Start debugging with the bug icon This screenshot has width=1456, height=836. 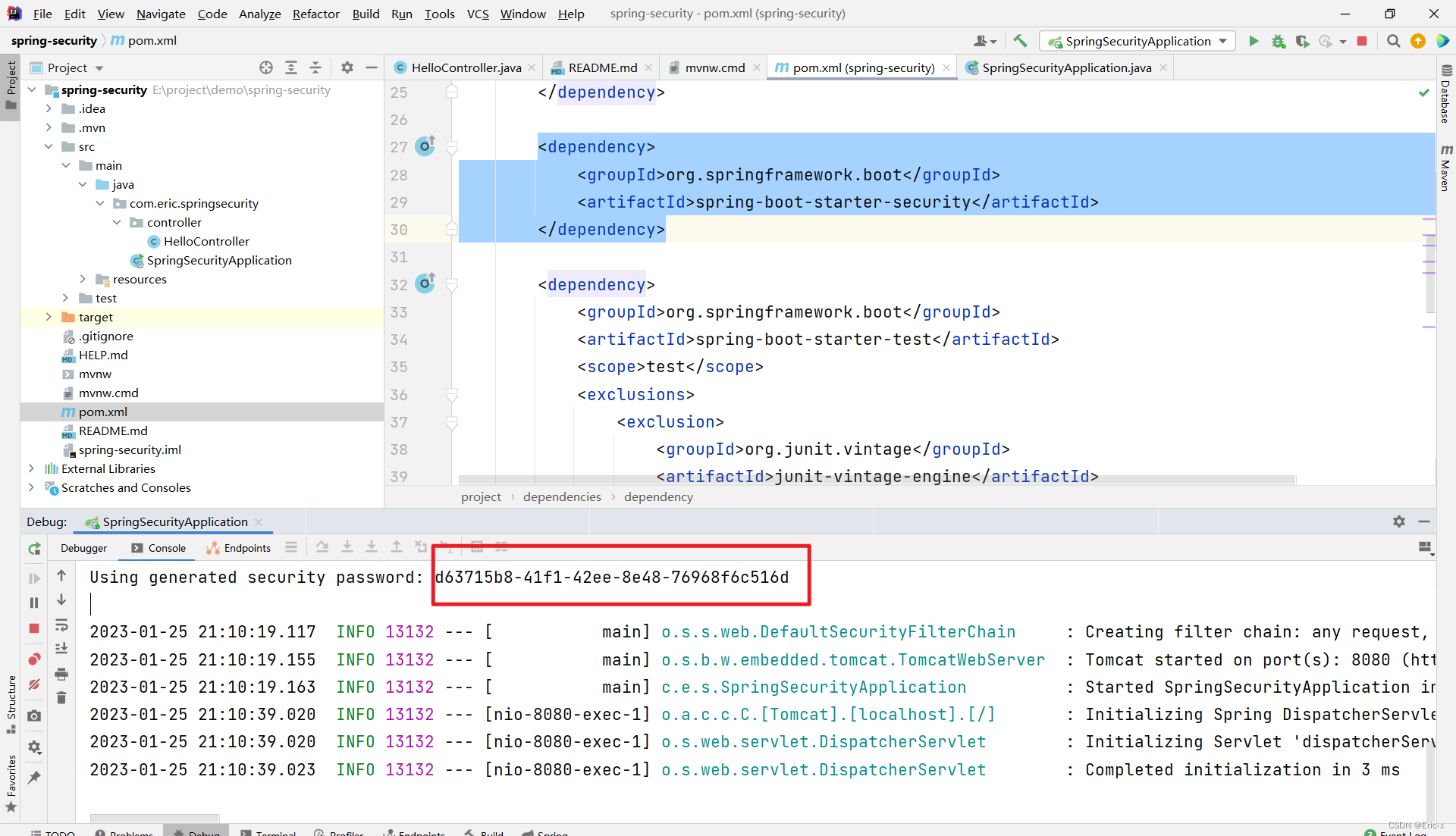click(1279, 41)
